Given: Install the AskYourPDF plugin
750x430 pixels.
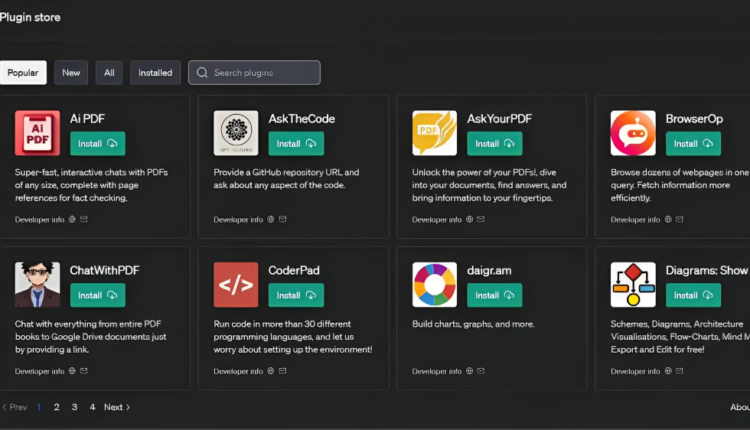Looking at the screenshot, I should click(x=494, y=143).
